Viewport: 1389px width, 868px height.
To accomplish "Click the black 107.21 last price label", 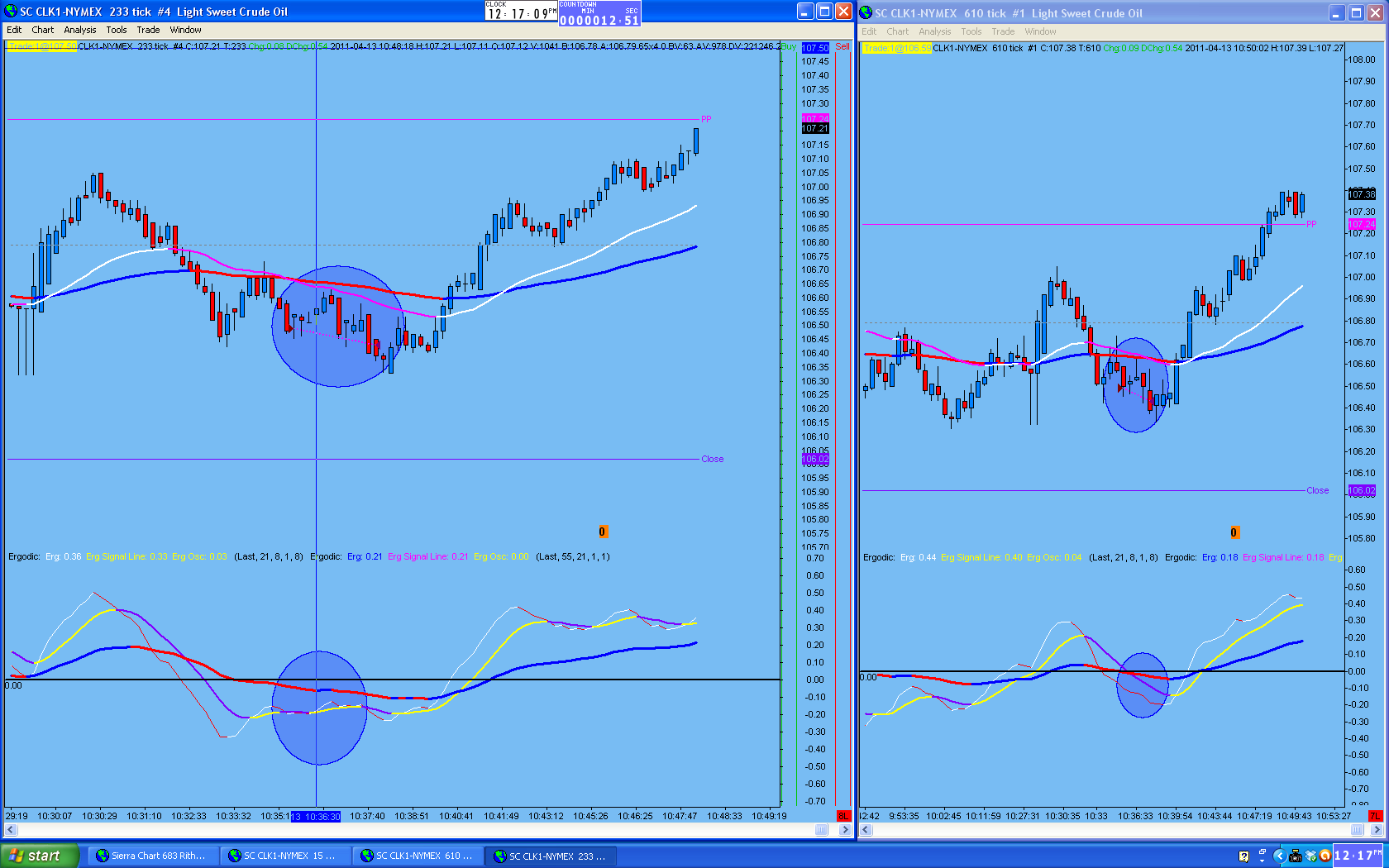I will coord(814,128).
